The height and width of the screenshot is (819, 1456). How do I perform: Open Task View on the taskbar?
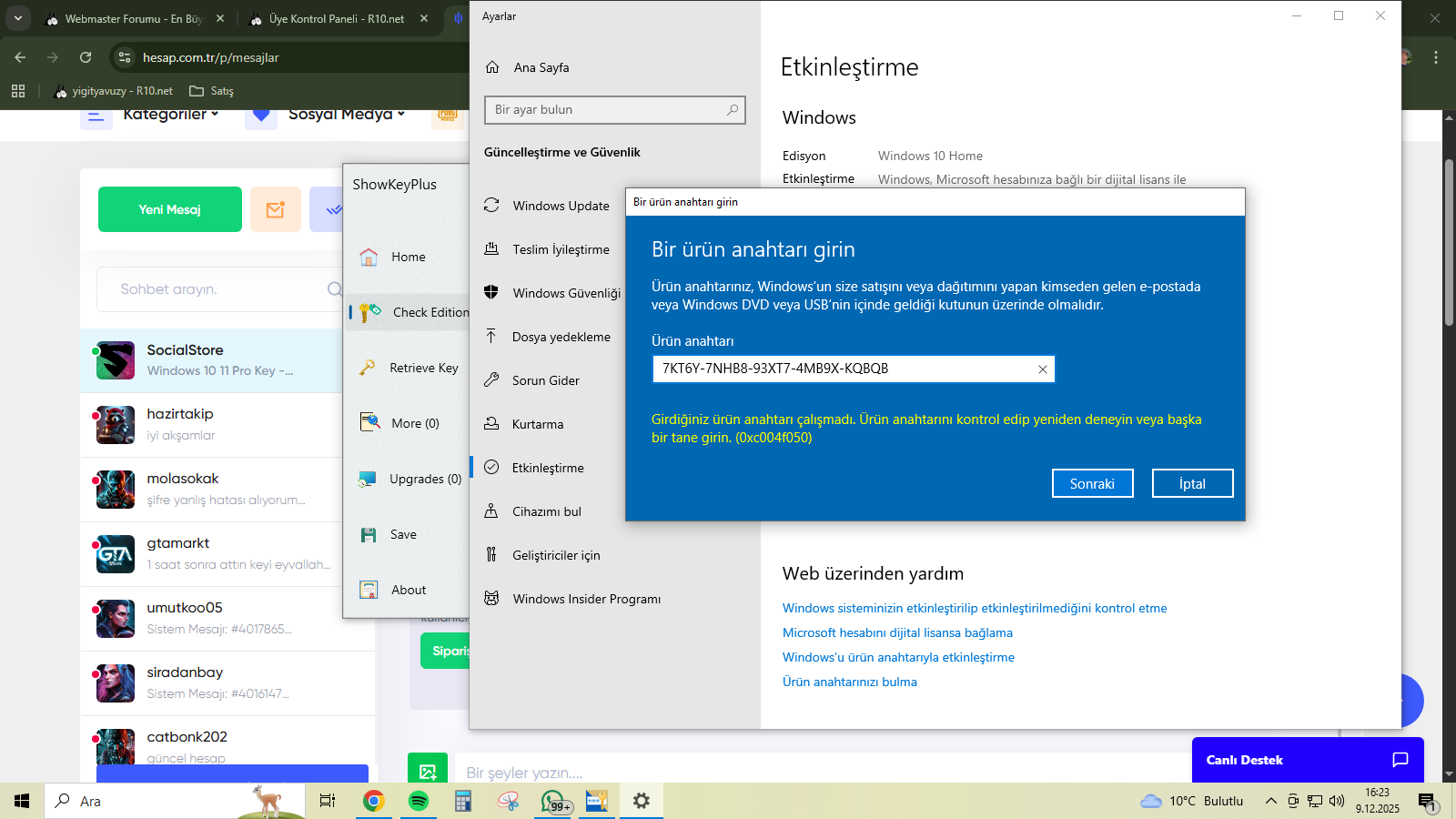click(x=328, y=801)
